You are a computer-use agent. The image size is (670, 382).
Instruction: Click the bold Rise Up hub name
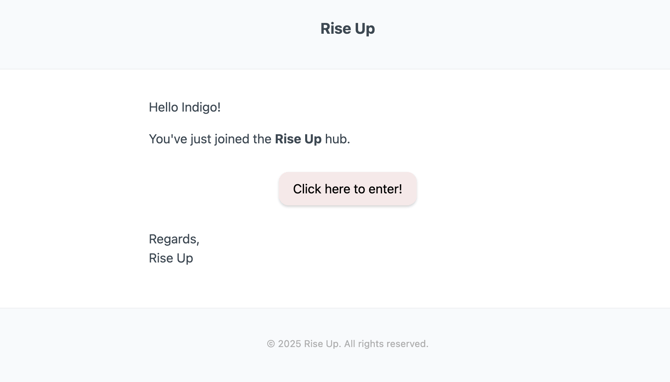298,139
